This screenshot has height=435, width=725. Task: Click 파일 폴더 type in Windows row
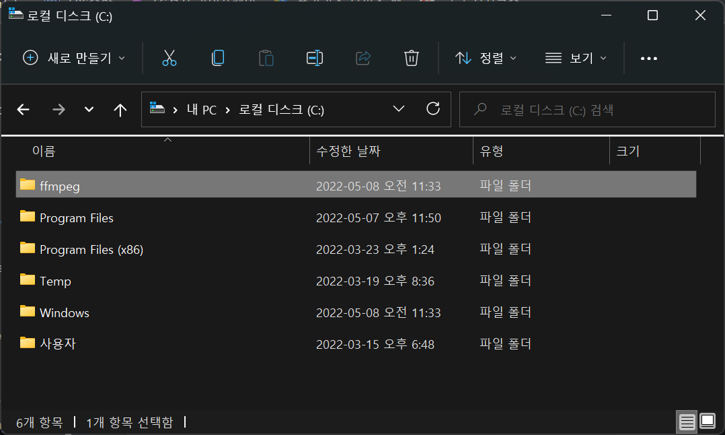[505, 312]
